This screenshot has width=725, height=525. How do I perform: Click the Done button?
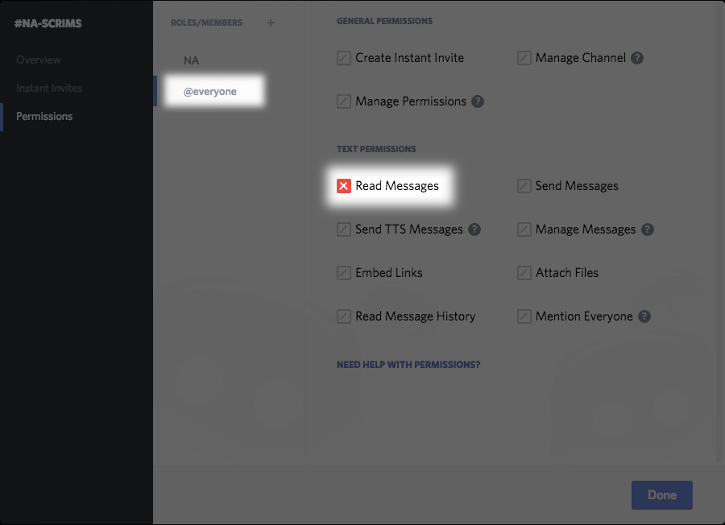662,495
